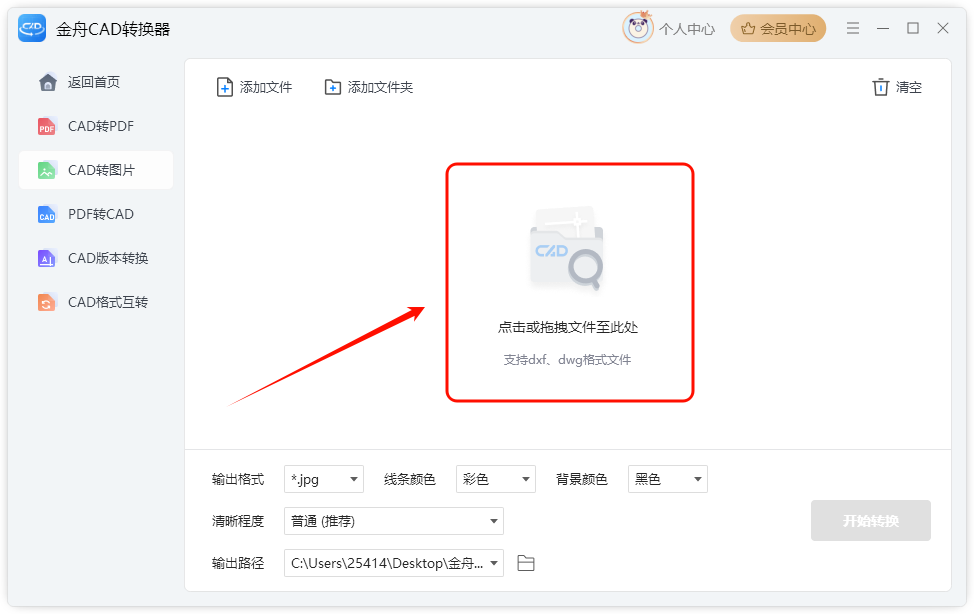
Task: Click the thumbs-up icon in 会员中心
Action: pyautogui.click(x=748, y=29)
